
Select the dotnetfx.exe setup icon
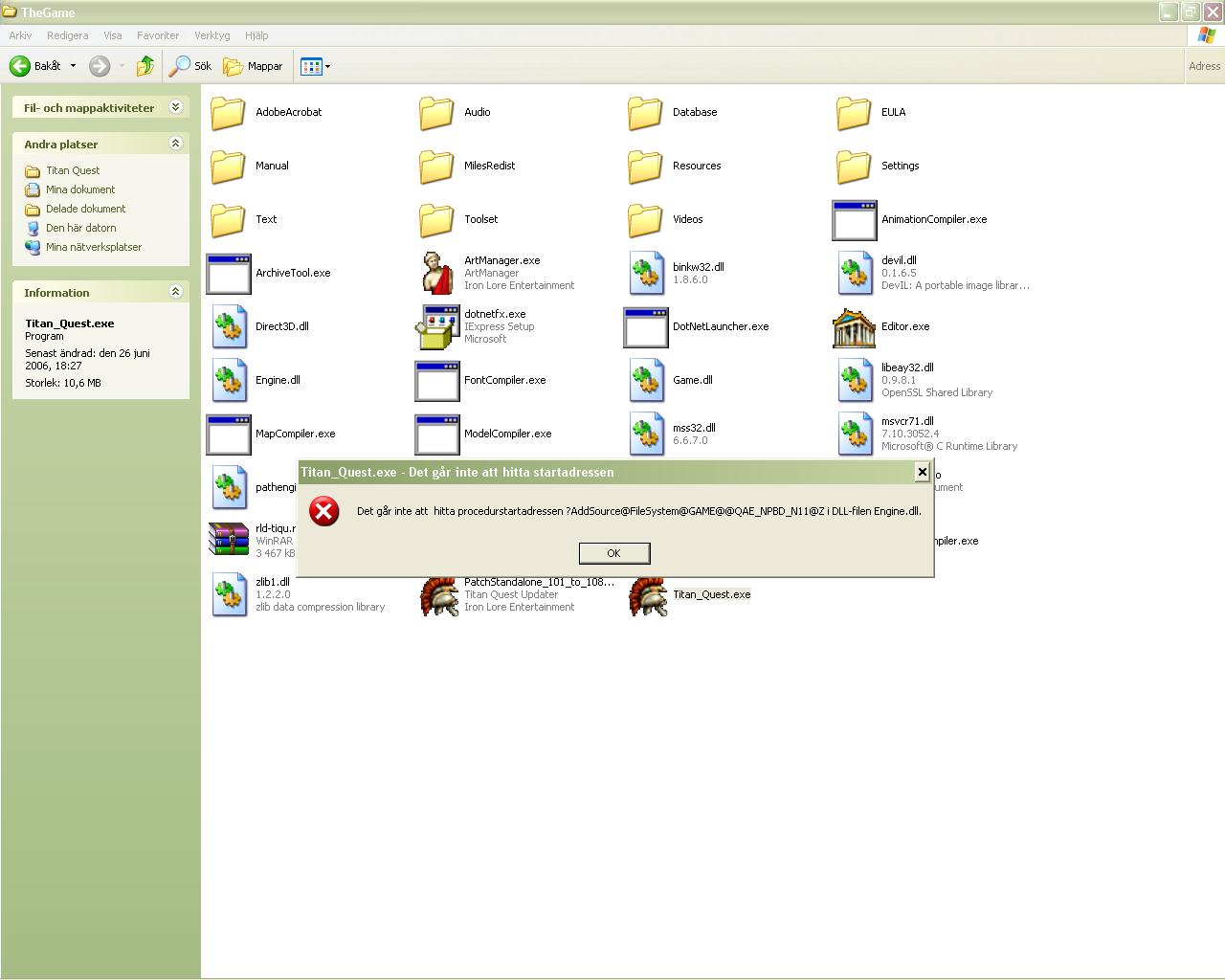coord(437,327)
